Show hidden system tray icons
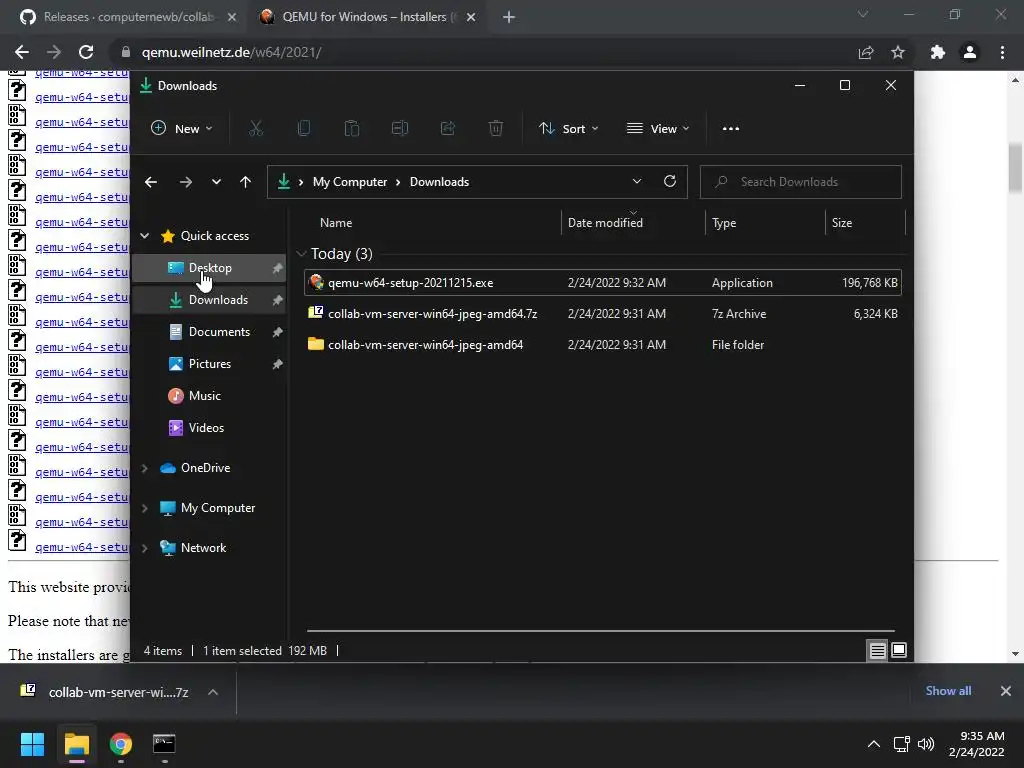 [x=873, y=744]
